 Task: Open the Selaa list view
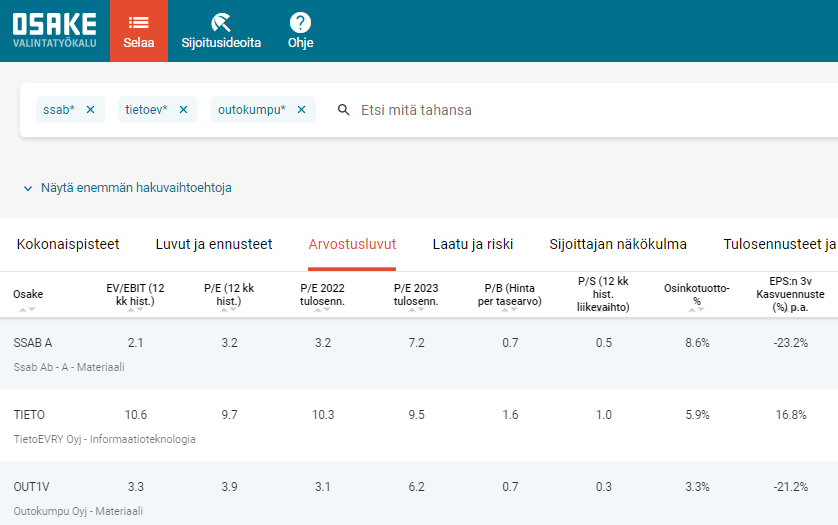138,31
